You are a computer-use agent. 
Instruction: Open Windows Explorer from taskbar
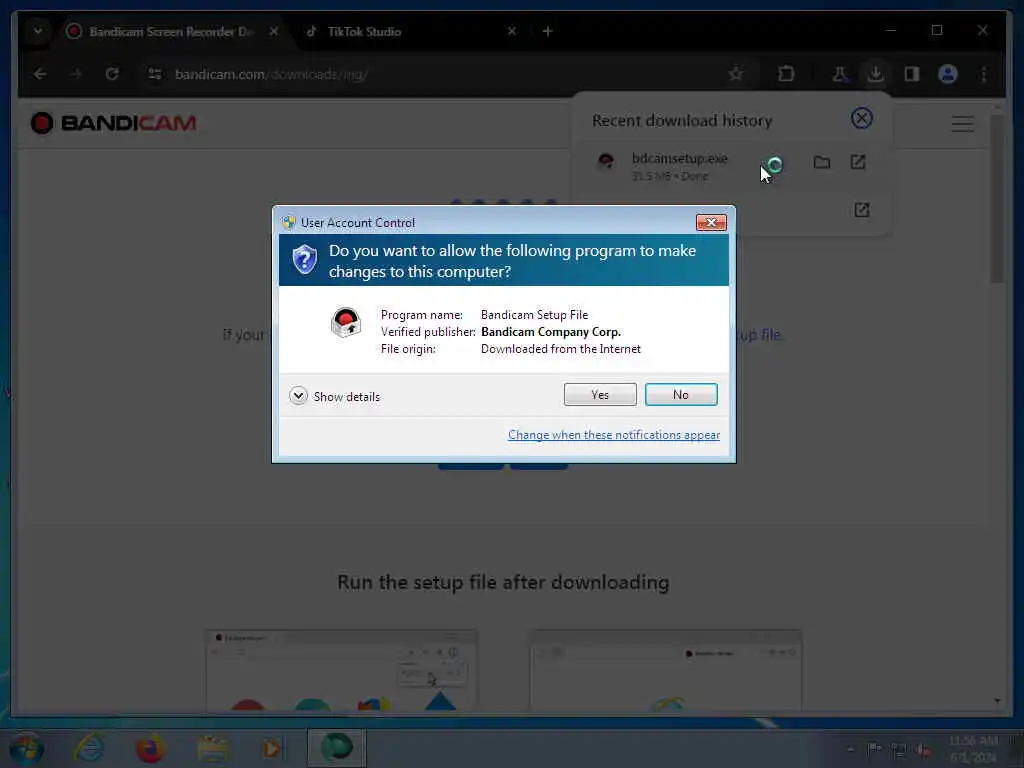pyautogui.click(x=212, y=748)
